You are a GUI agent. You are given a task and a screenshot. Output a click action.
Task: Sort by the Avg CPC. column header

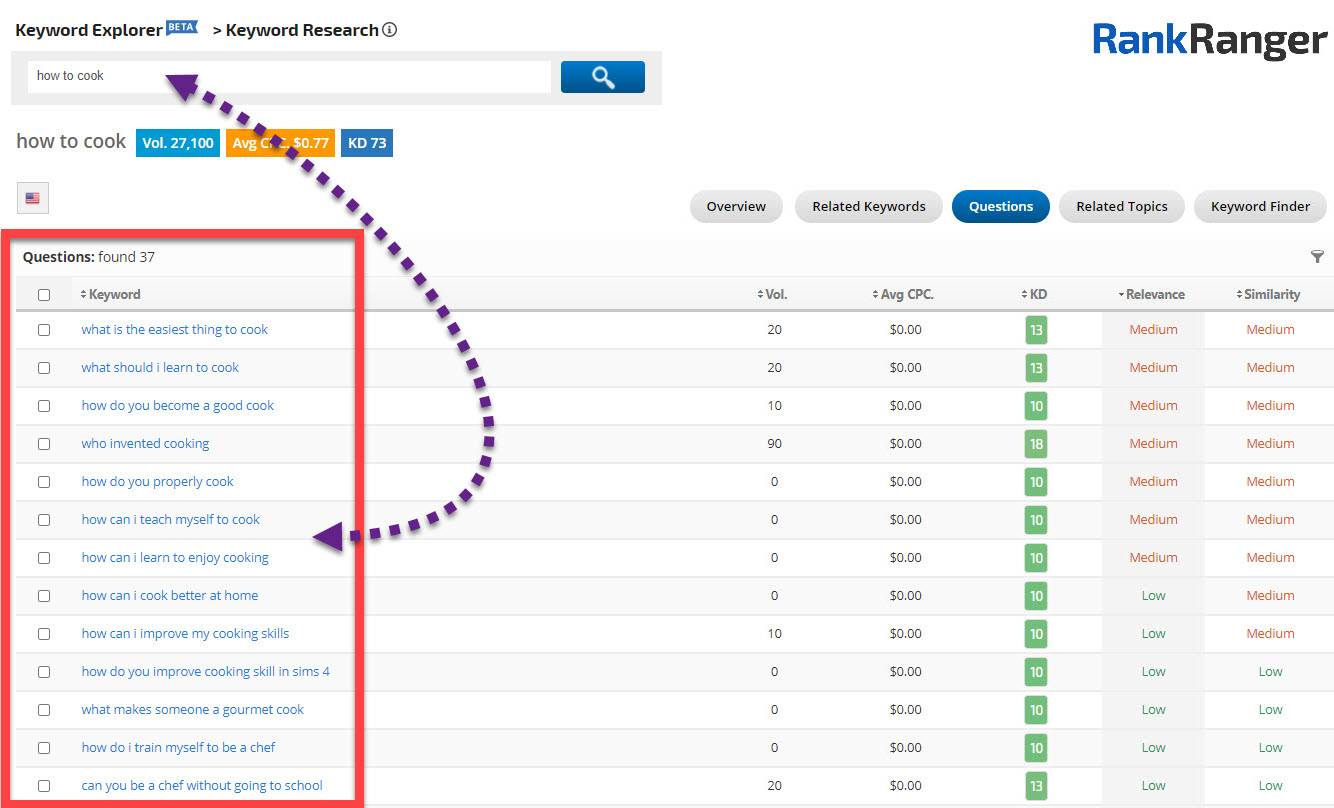coord(903,295)
